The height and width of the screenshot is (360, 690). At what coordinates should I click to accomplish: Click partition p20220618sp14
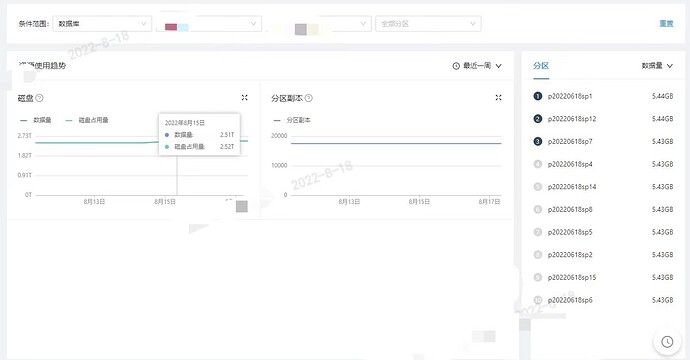(x=572, y=187)
